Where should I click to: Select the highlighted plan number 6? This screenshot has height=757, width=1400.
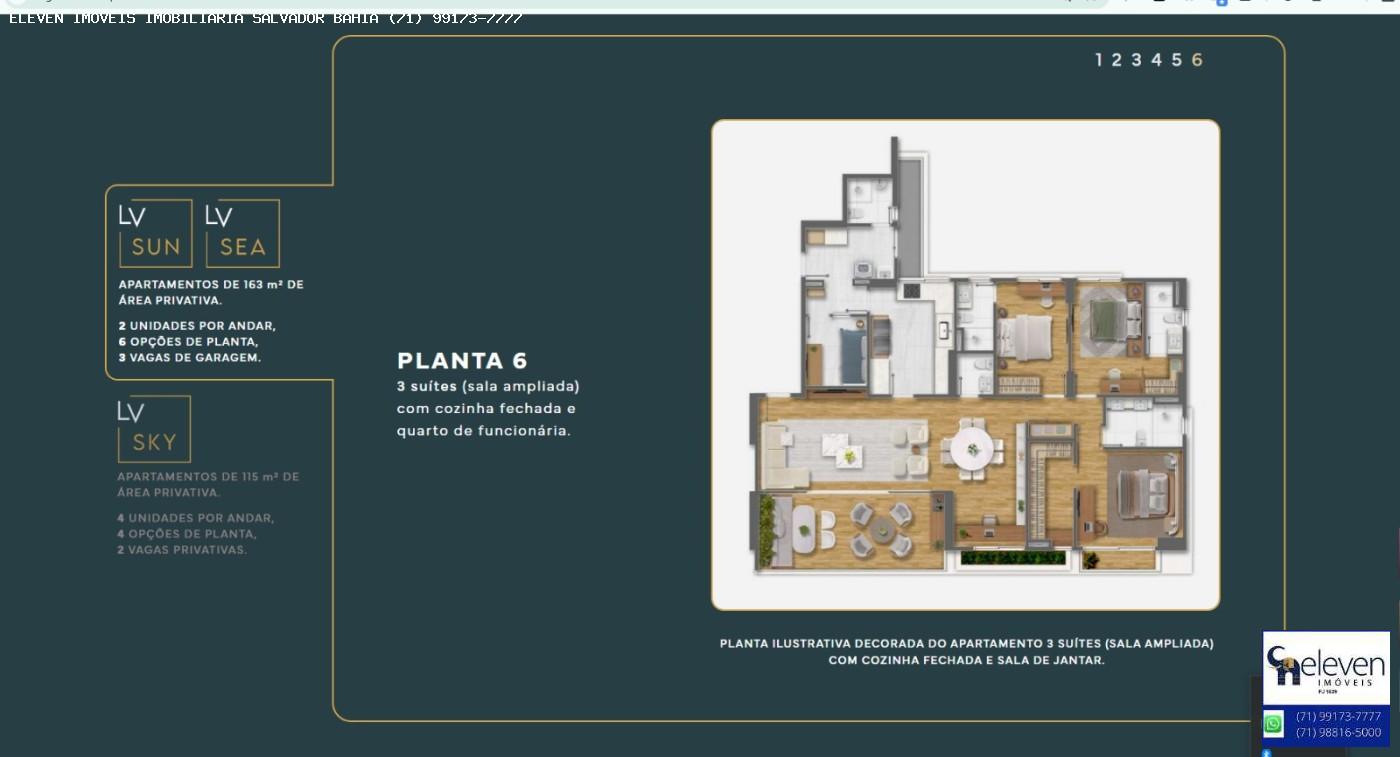click(x=1197, y=60)
